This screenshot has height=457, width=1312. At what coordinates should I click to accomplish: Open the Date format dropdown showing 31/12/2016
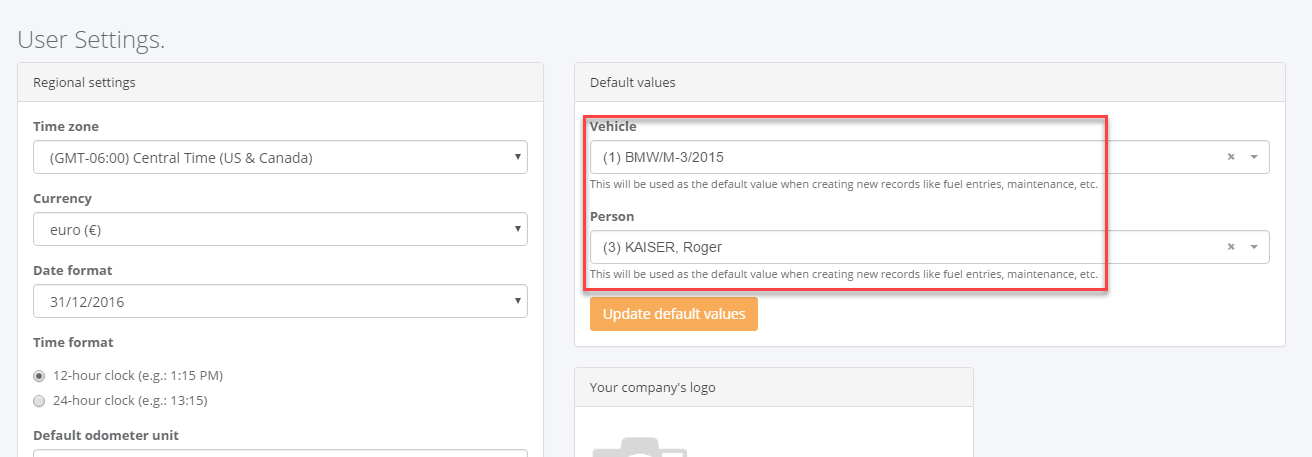[x=280, y=301]
